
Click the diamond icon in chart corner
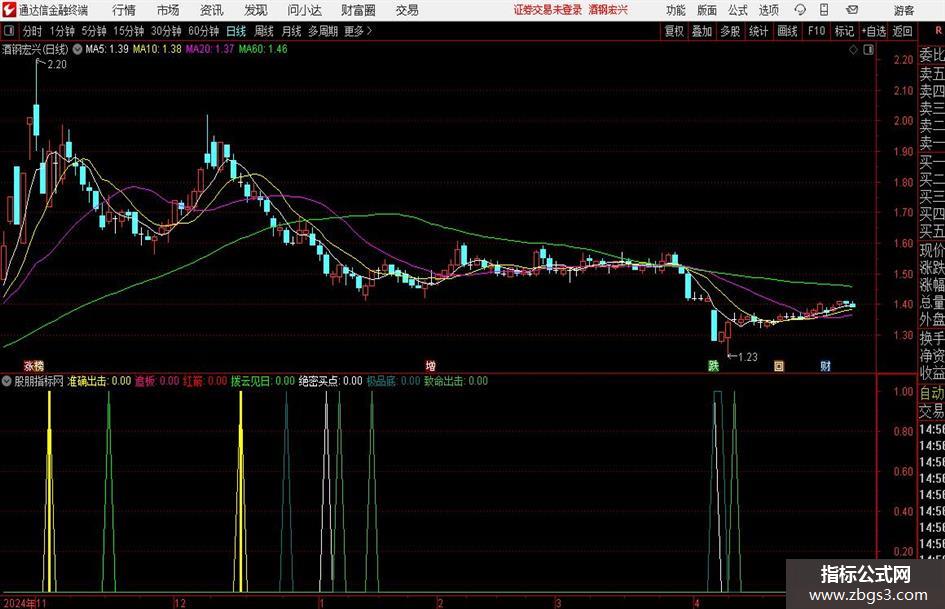click(853, 50)
